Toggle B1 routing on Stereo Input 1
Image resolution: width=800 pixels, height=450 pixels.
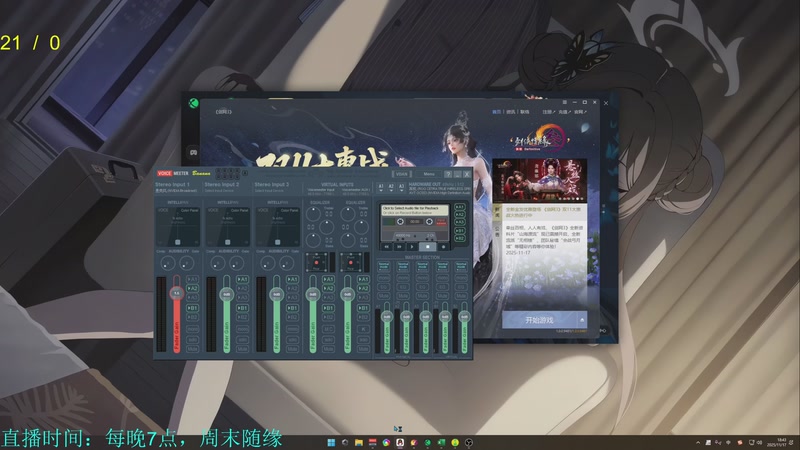pyautogui.click(x=192, y=308)
